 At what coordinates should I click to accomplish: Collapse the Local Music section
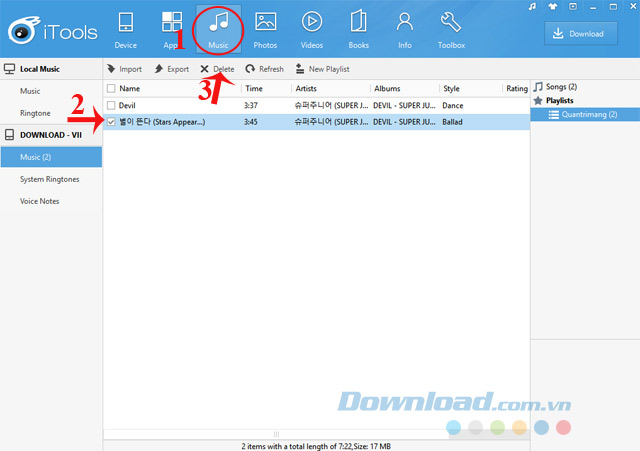(51, 69)
